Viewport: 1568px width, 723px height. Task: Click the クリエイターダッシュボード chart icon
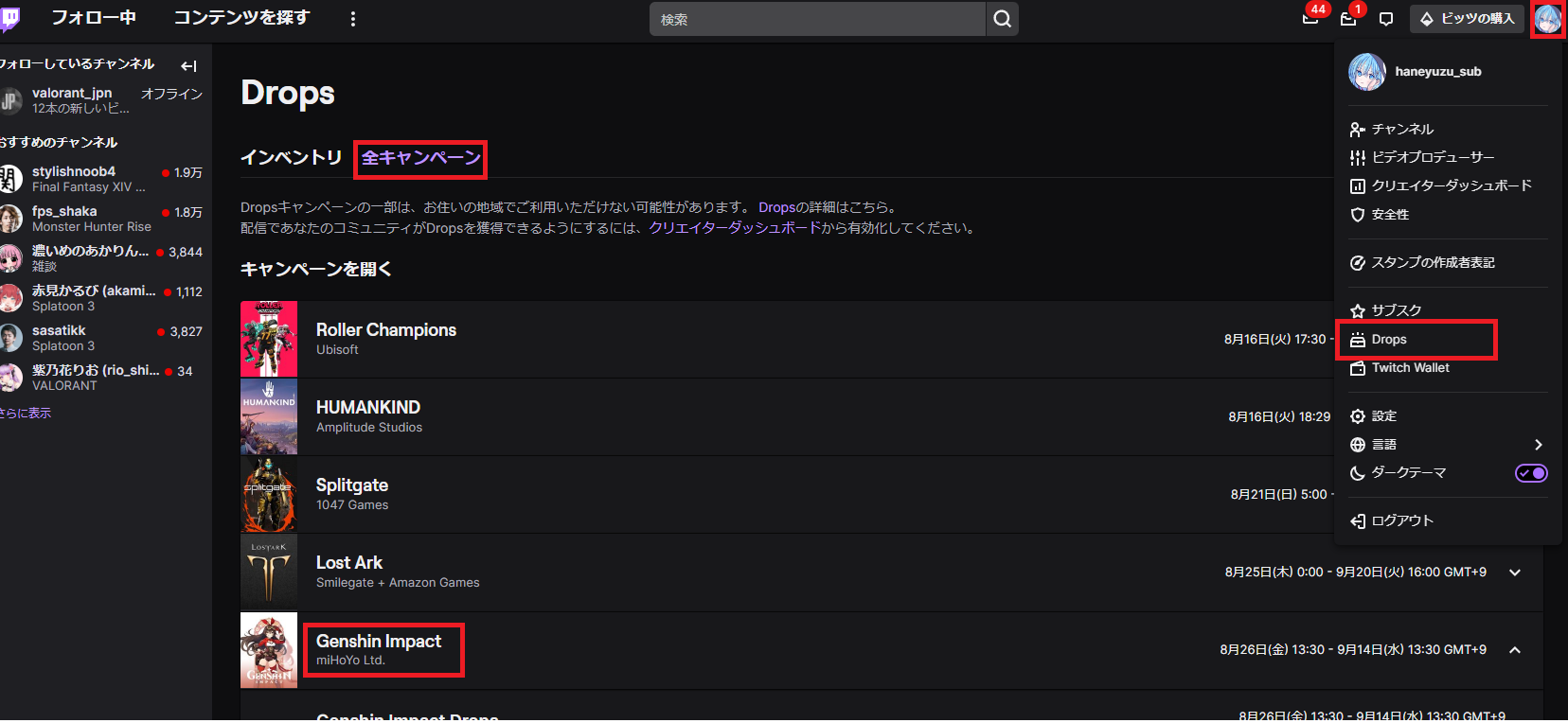[1357, 186]
